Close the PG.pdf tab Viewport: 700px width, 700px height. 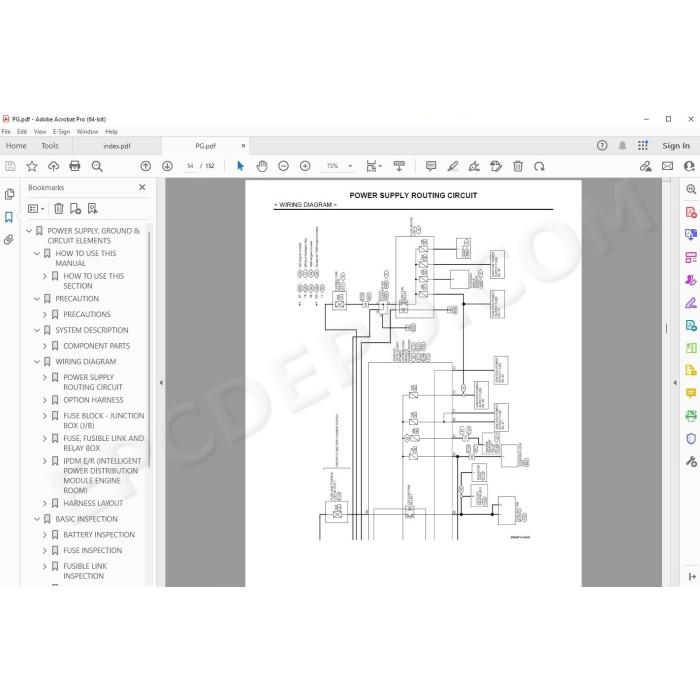tap(243, 146)
